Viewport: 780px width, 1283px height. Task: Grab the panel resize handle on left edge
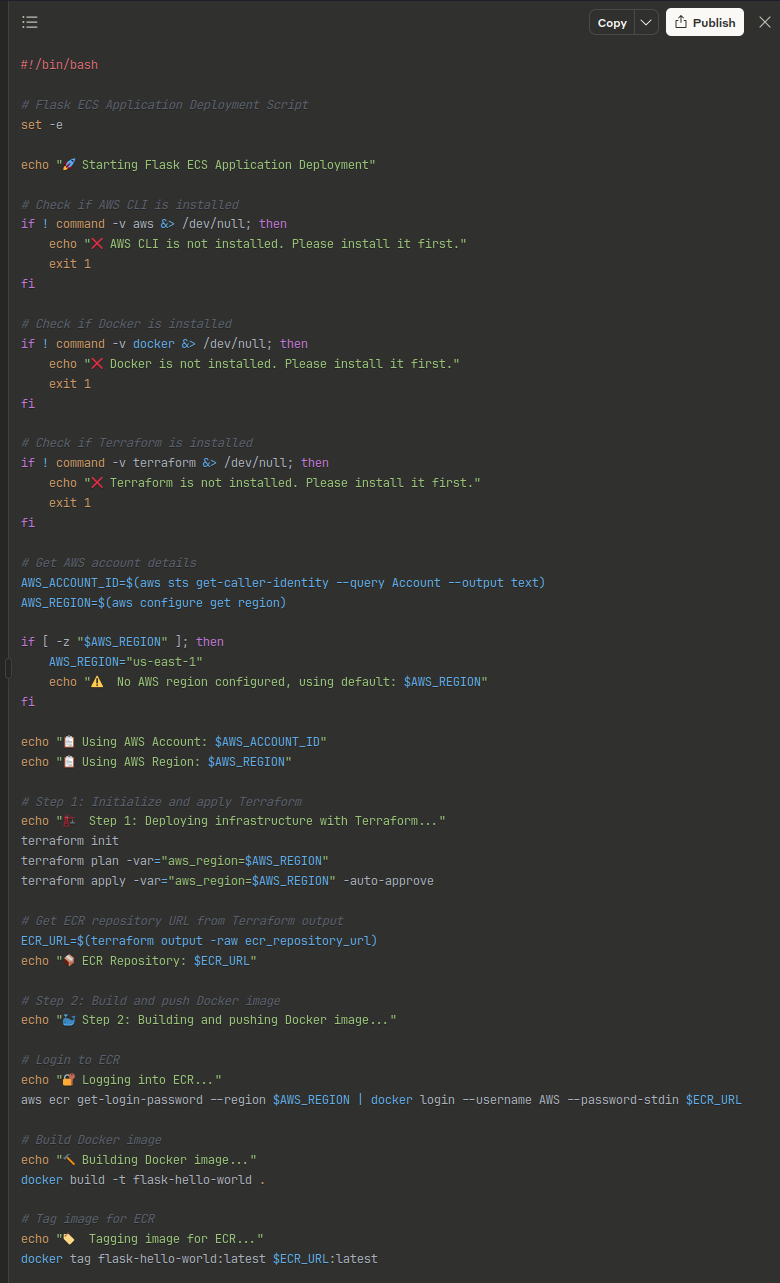[x=8, y=668]
